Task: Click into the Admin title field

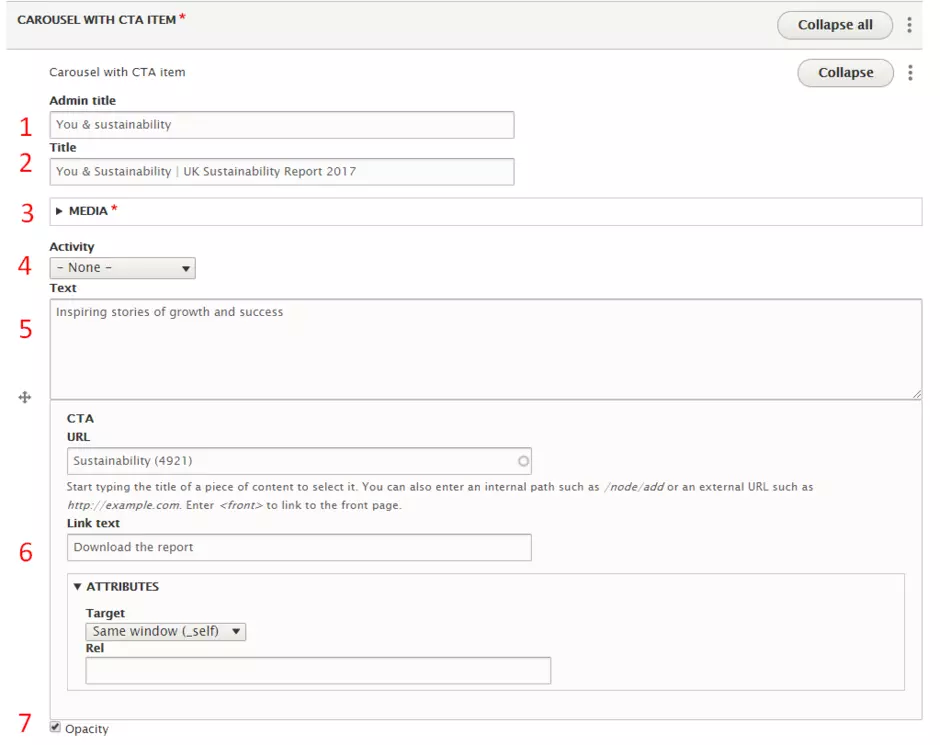Action: coord(281,125)
